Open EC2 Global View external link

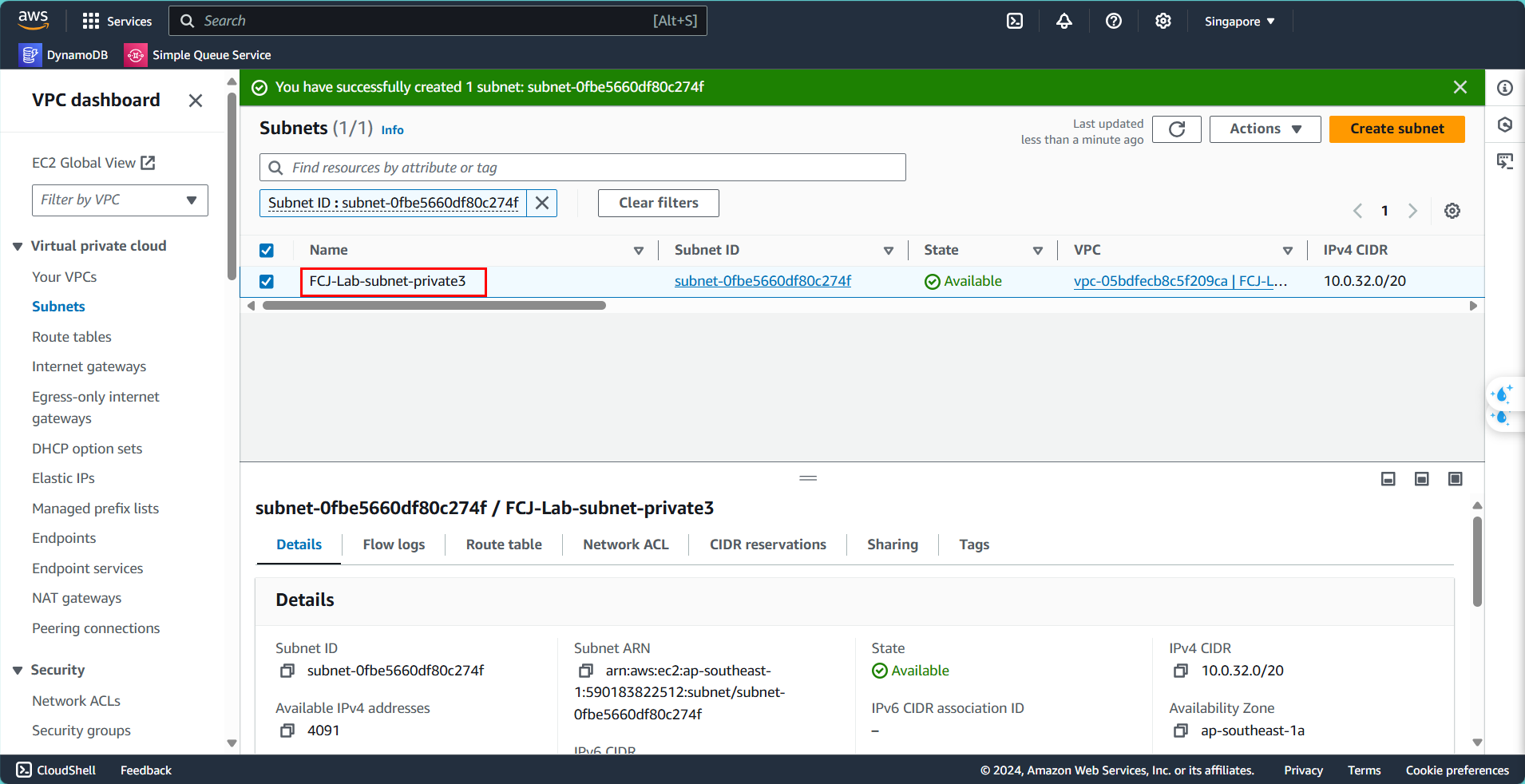click(x=93, y=163)
